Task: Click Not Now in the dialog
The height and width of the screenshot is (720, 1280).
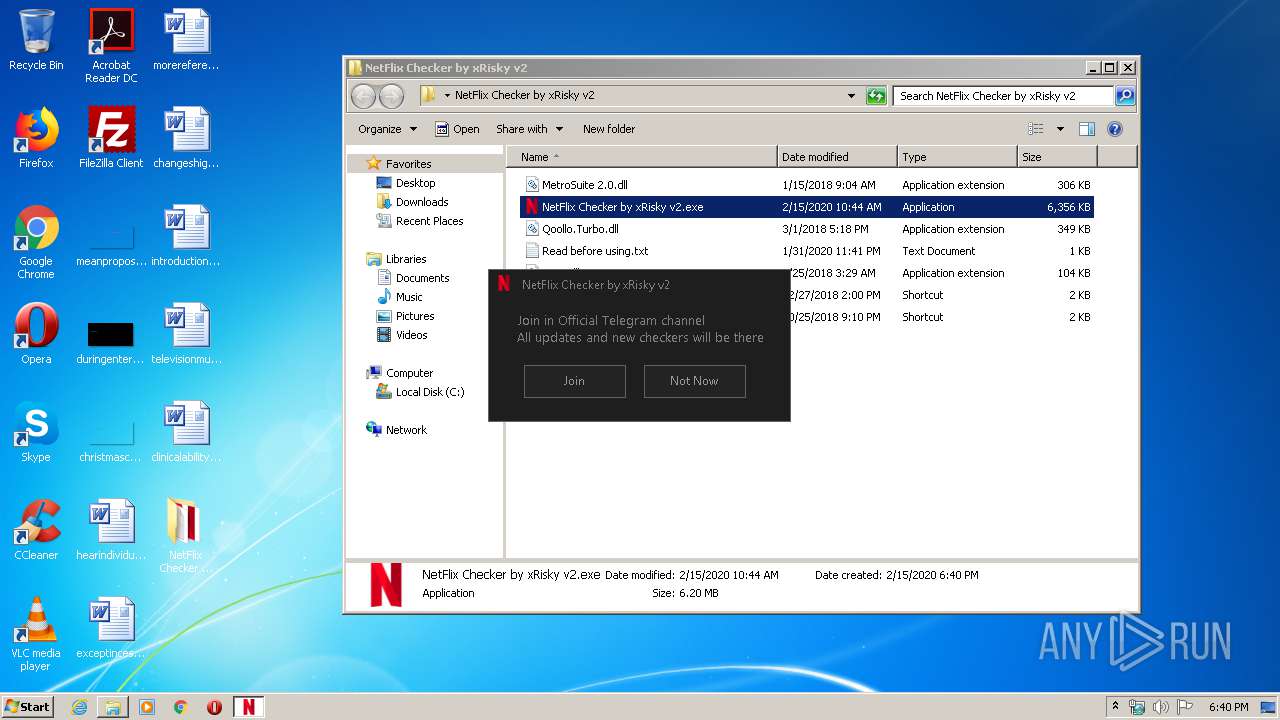Action: click(694, 381)
